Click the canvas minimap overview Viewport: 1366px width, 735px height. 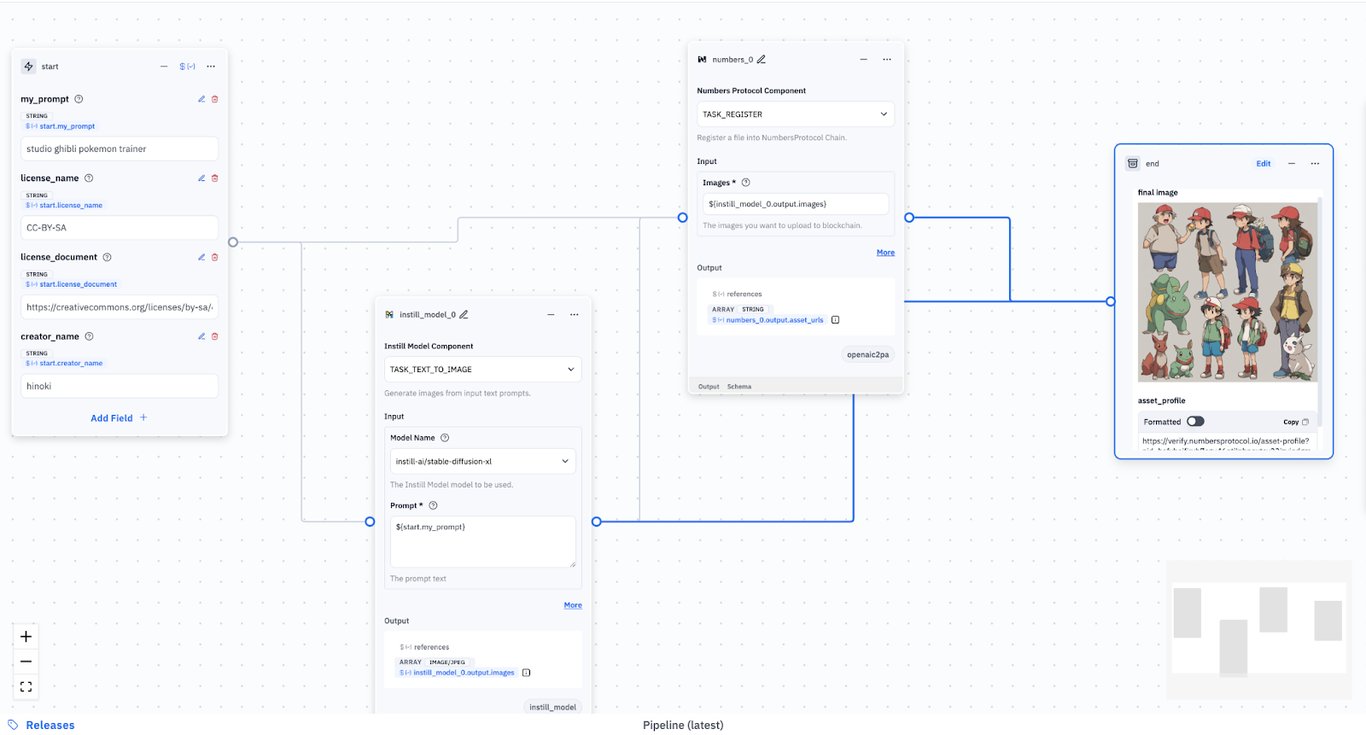coord(1258,628)
